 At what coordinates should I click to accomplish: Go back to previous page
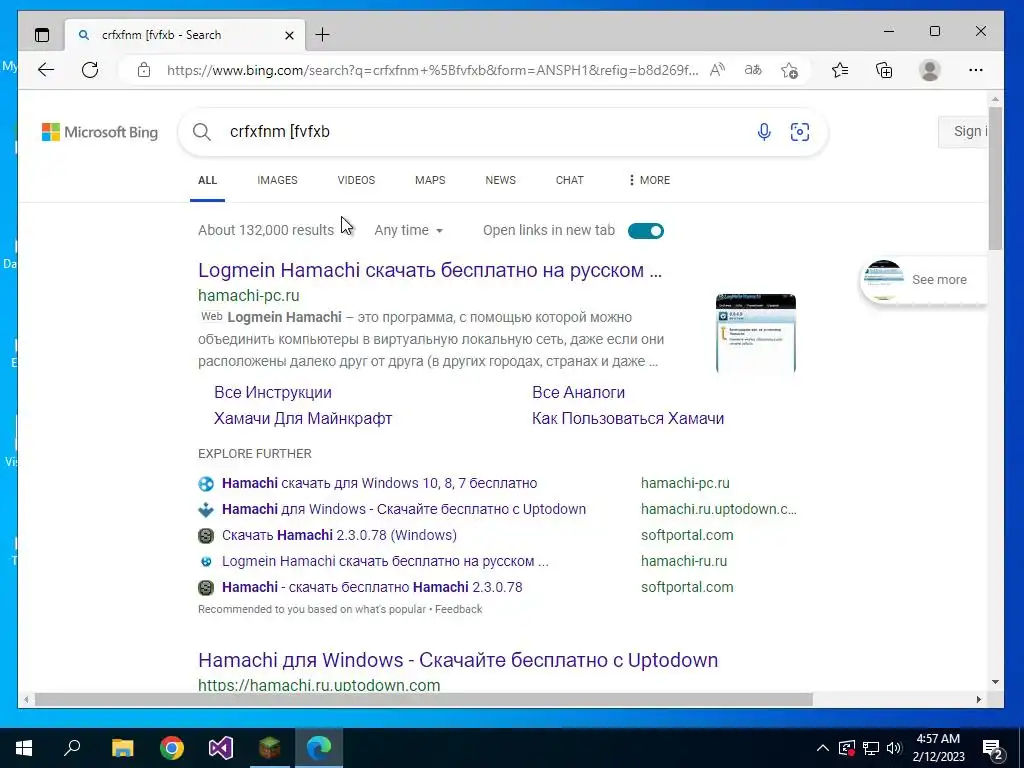46,70
